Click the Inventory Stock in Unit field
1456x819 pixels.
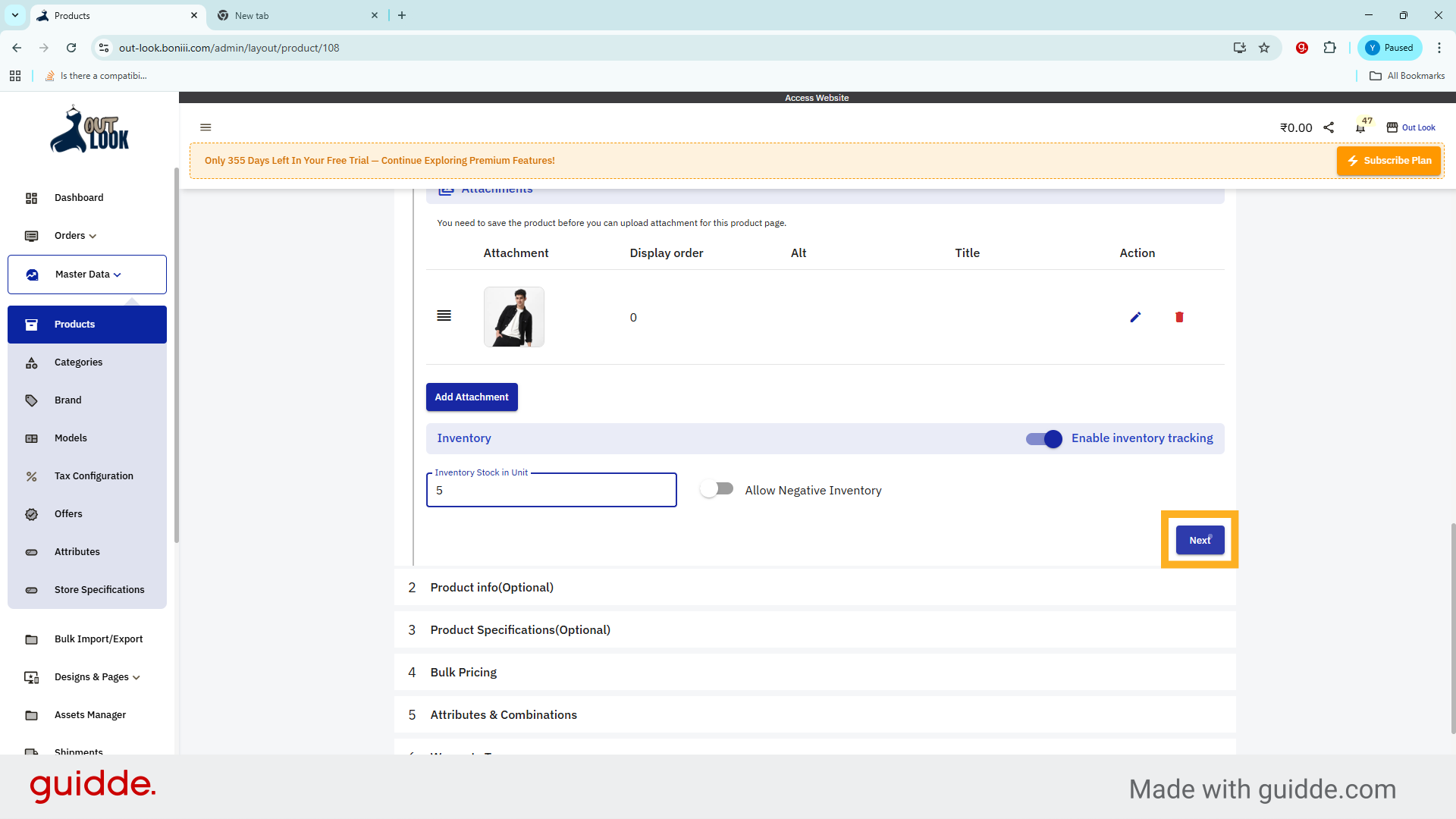(551, 491)
